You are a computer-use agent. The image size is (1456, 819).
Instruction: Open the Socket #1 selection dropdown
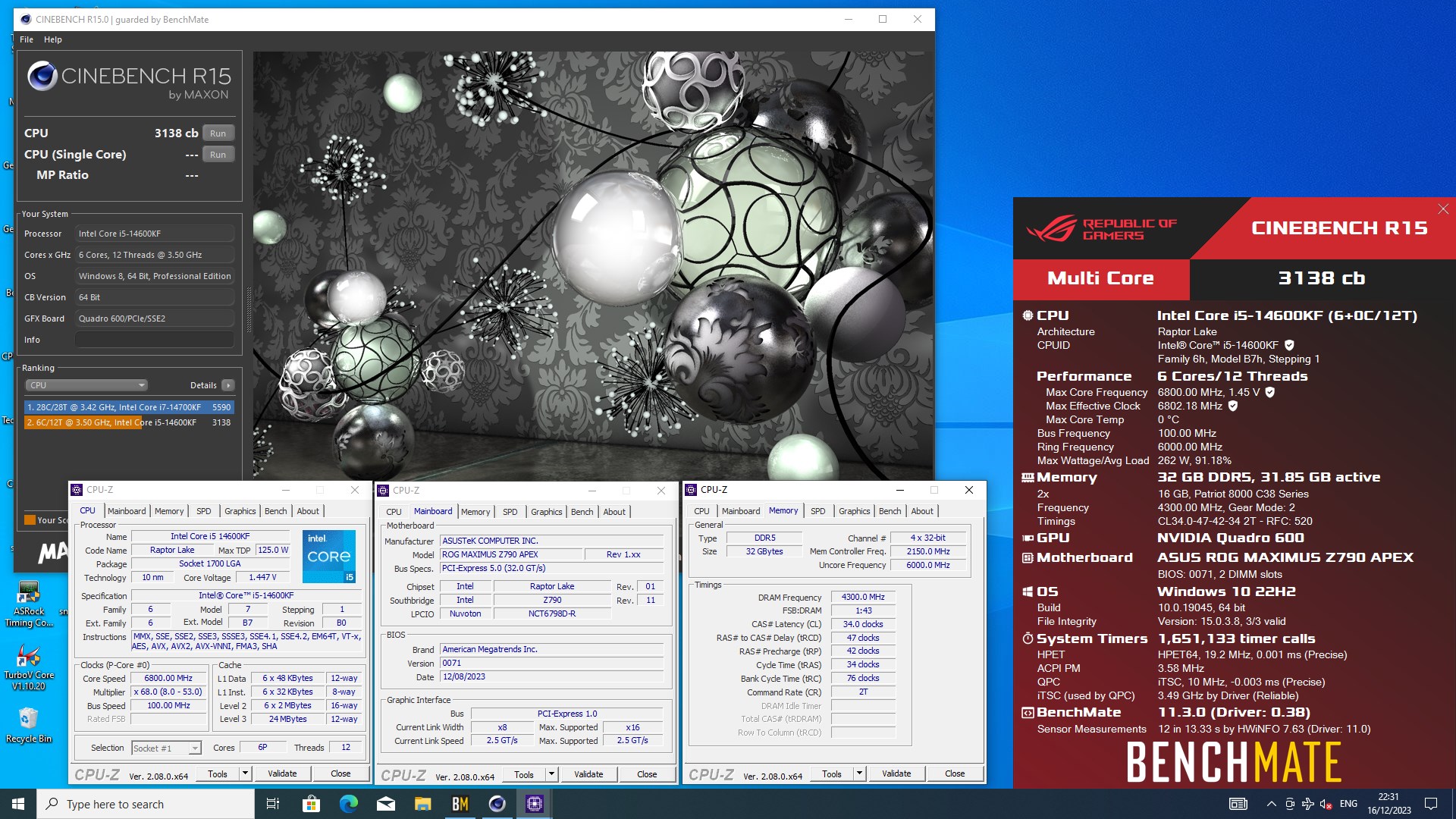tap(166, 748)
